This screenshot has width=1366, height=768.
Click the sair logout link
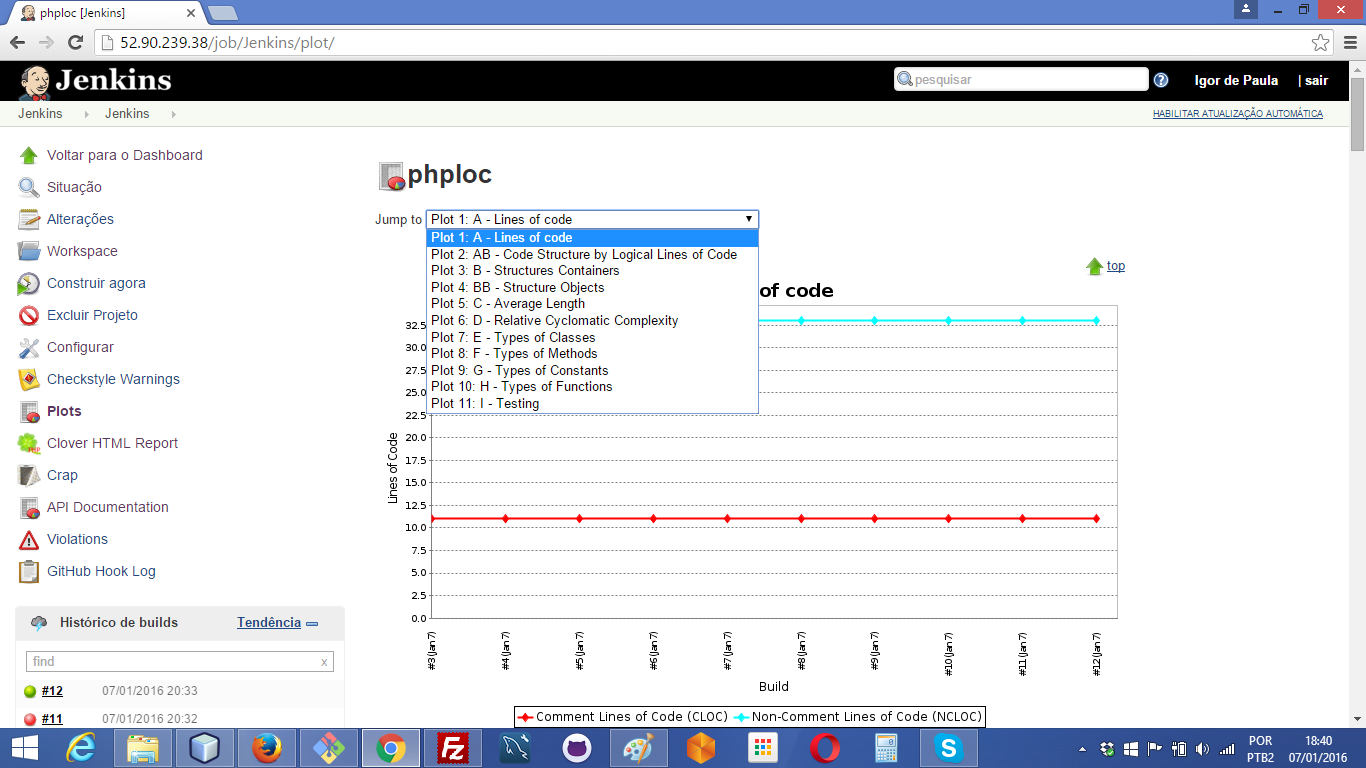[1316, 80]
